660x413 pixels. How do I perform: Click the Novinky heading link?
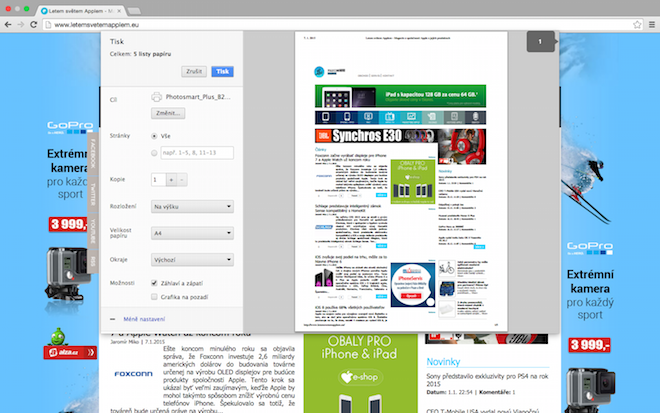443,362
